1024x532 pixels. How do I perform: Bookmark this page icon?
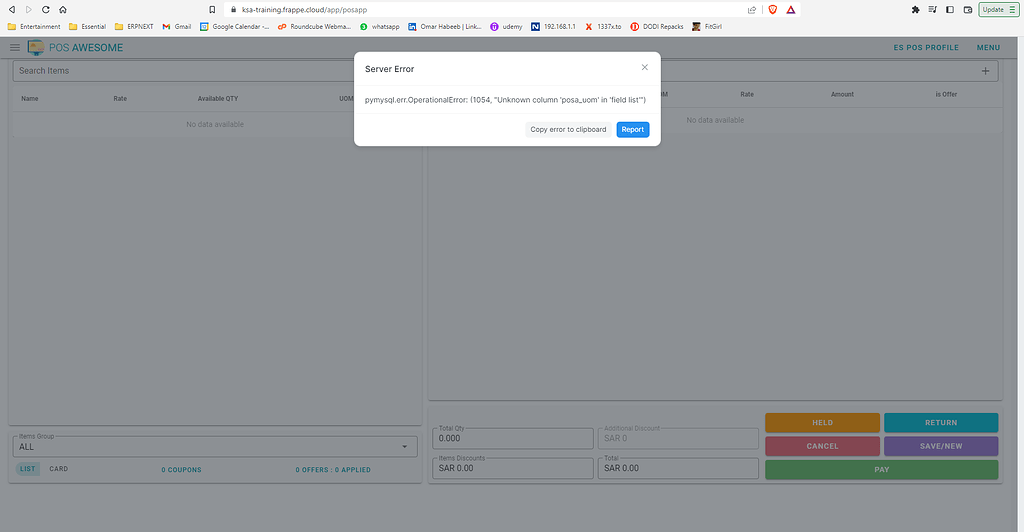click(x=212, y=10)
